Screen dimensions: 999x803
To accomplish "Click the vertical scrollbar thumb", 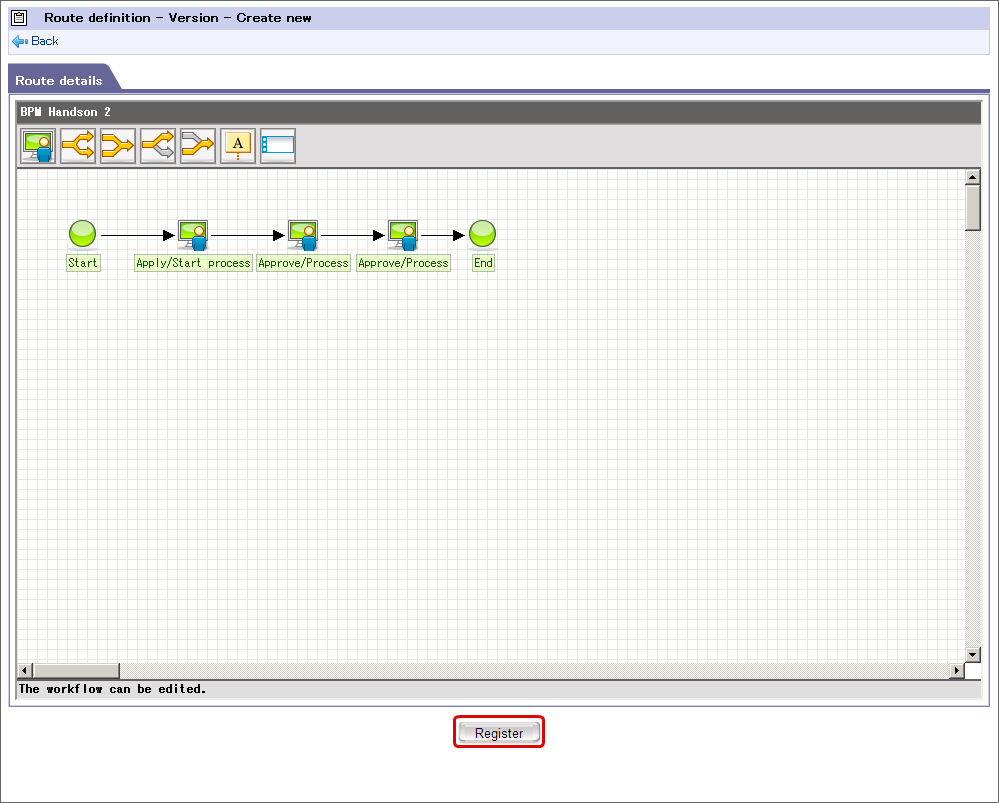I will pyautogui.click(x=972, y=207).
